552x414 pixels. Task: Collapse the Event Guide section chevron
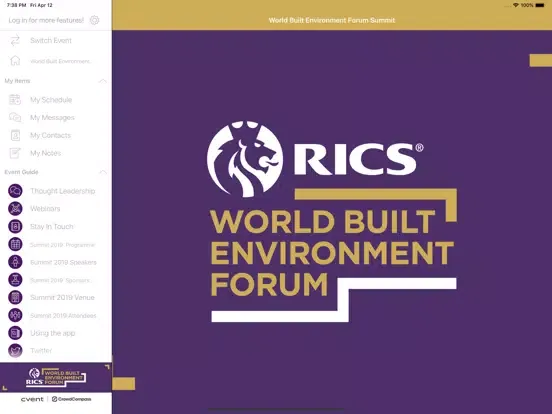pos(102,172)
